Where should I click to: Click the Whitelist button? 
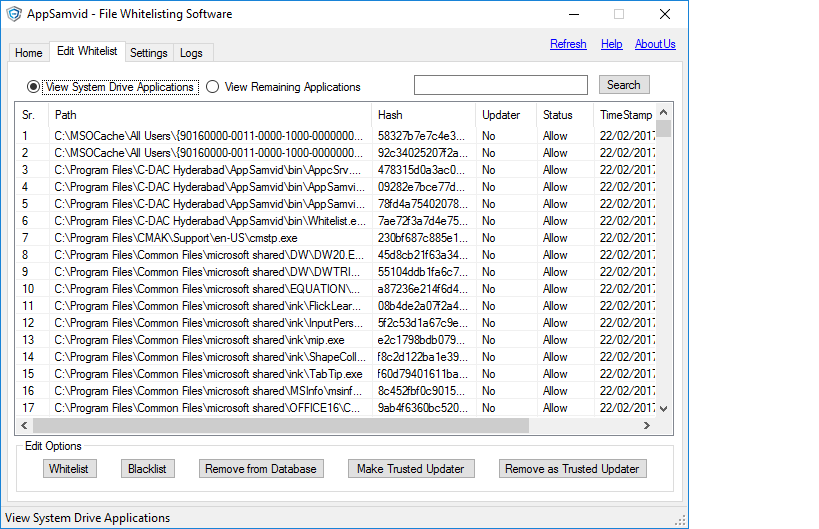69,469
